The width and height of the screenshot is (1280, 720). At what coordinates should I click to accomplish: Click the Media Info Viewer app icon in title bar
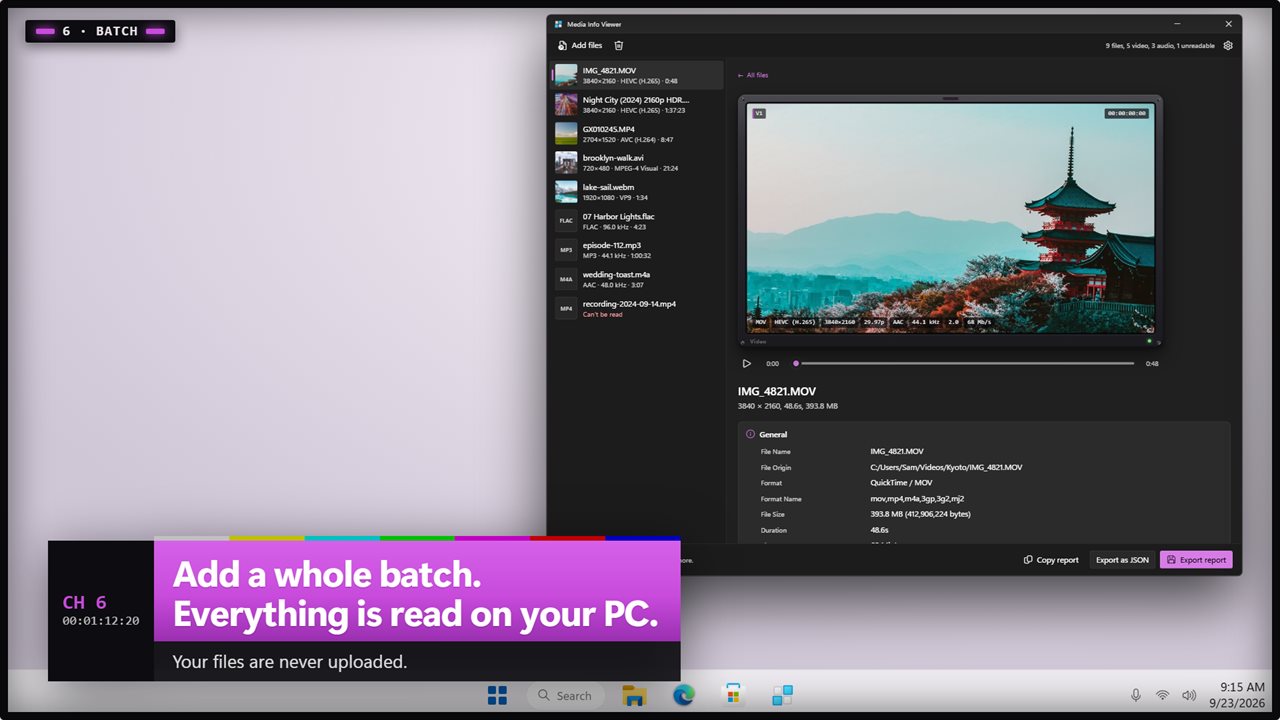559,24
